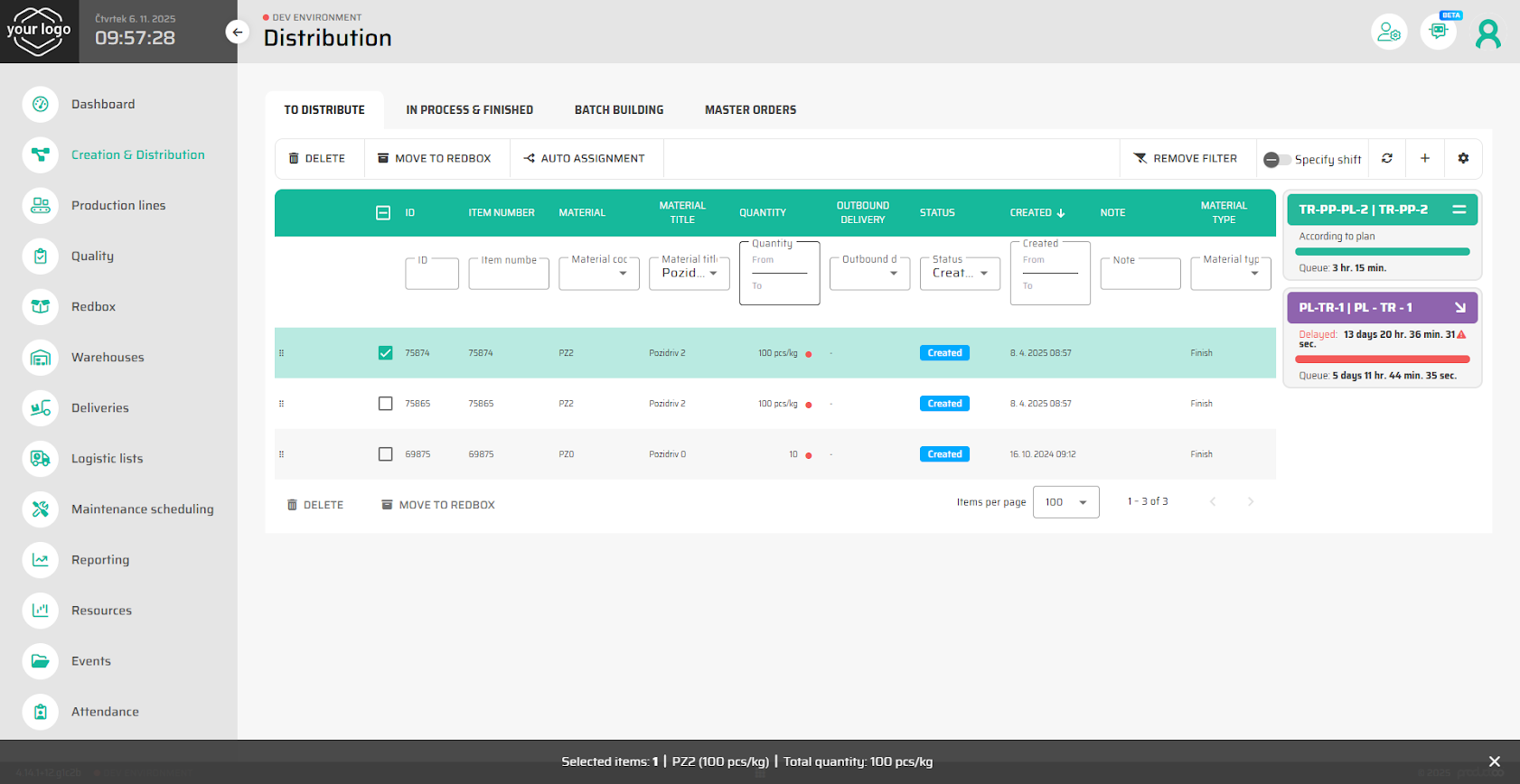
Task: Open the user profile icon
Action: point(1487,33)
